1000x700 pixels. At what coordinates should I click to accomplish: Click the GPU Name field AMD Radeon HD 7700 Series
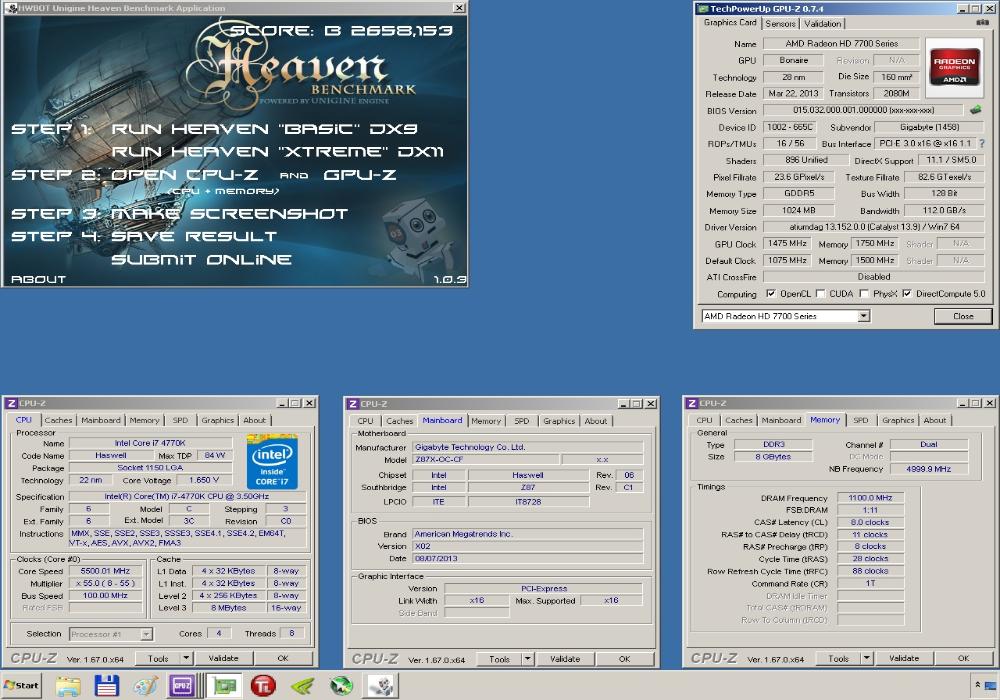point(841,43)
